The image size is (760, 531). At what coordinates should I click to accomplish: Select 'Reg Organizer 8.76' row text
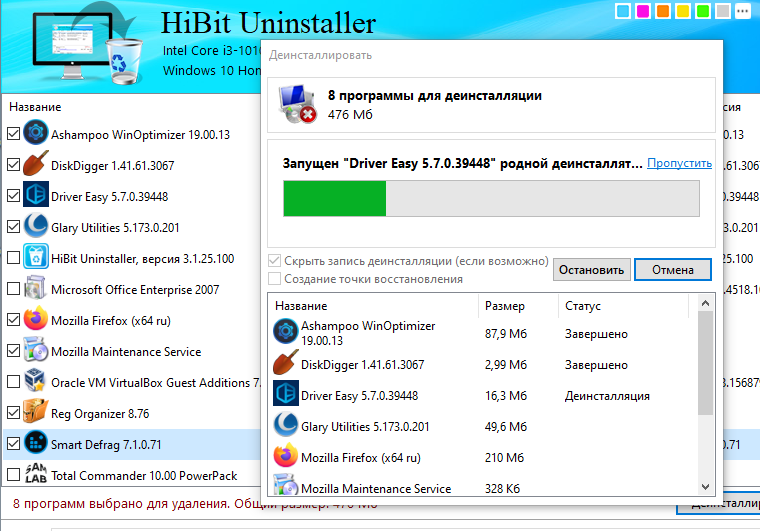[100, 414]
